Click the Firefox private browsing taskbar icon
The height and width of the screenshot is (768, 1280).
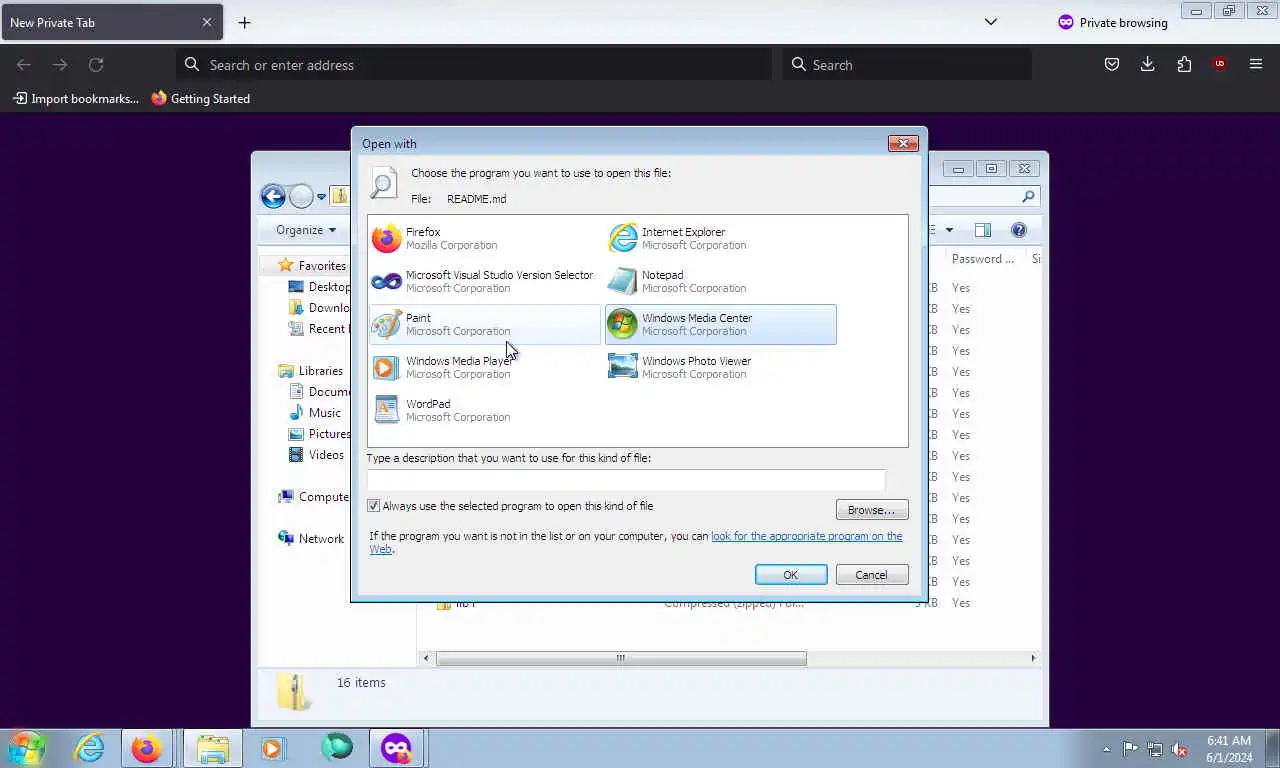pyautogui.click(x=396, y=747)
